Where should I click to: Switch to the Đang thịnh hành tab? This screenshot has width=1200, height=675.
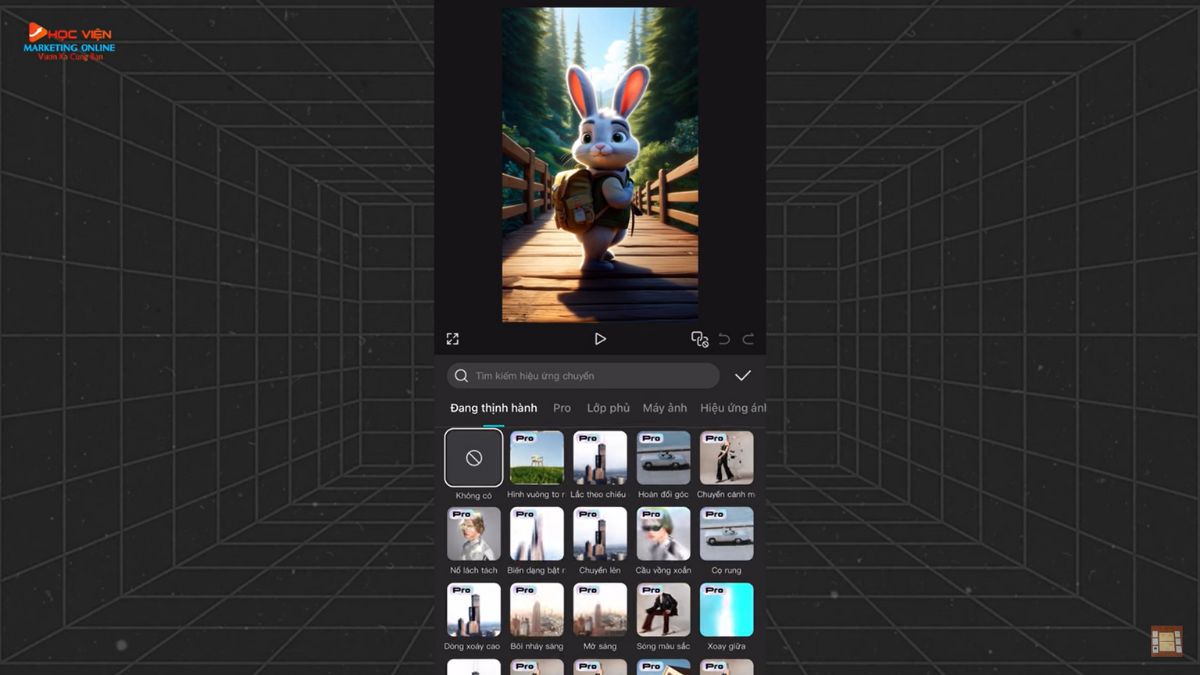pyautogui.click(x=494, y=408)
